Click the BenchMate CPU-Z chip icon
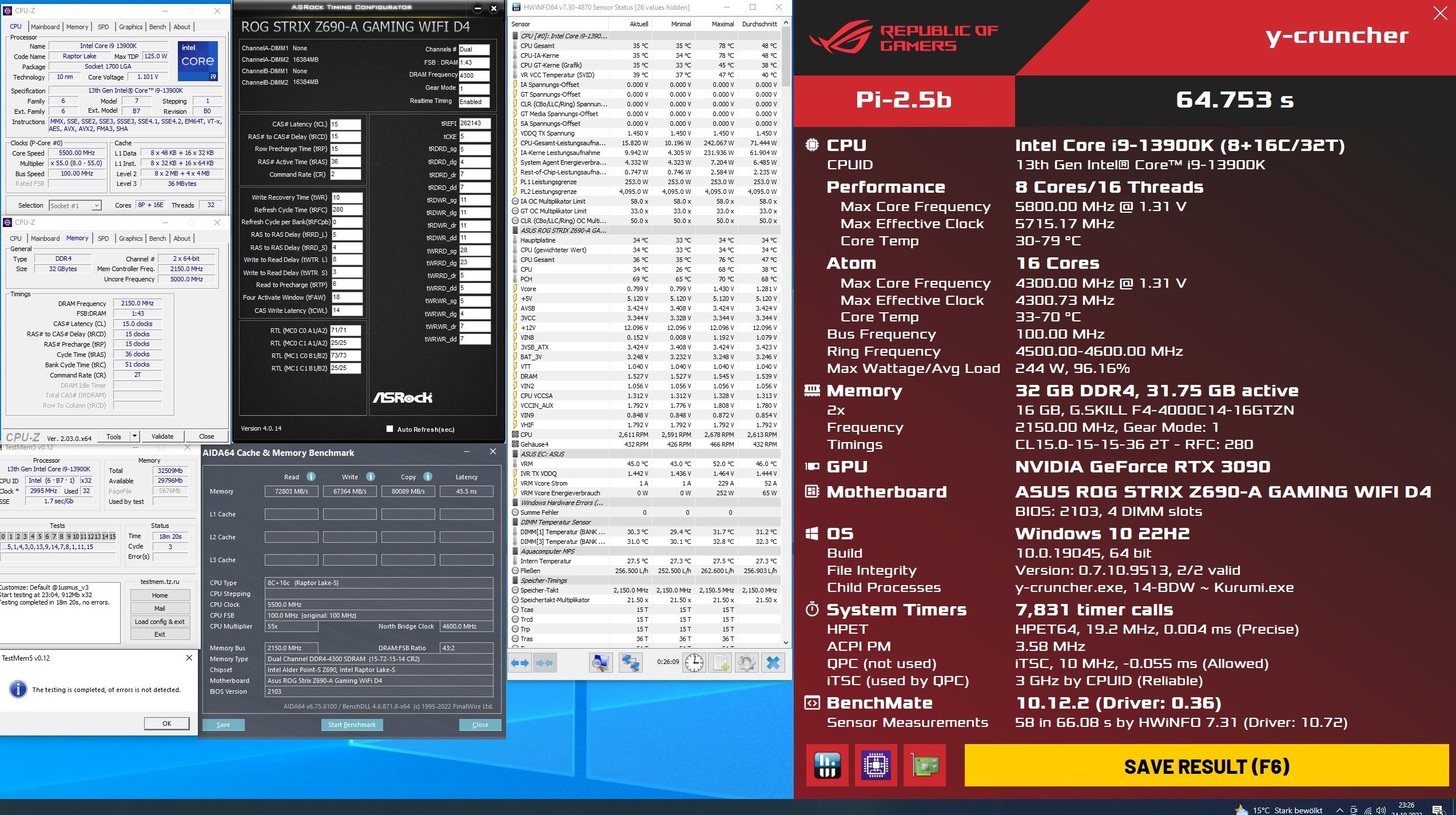 [x=876, y=765]
